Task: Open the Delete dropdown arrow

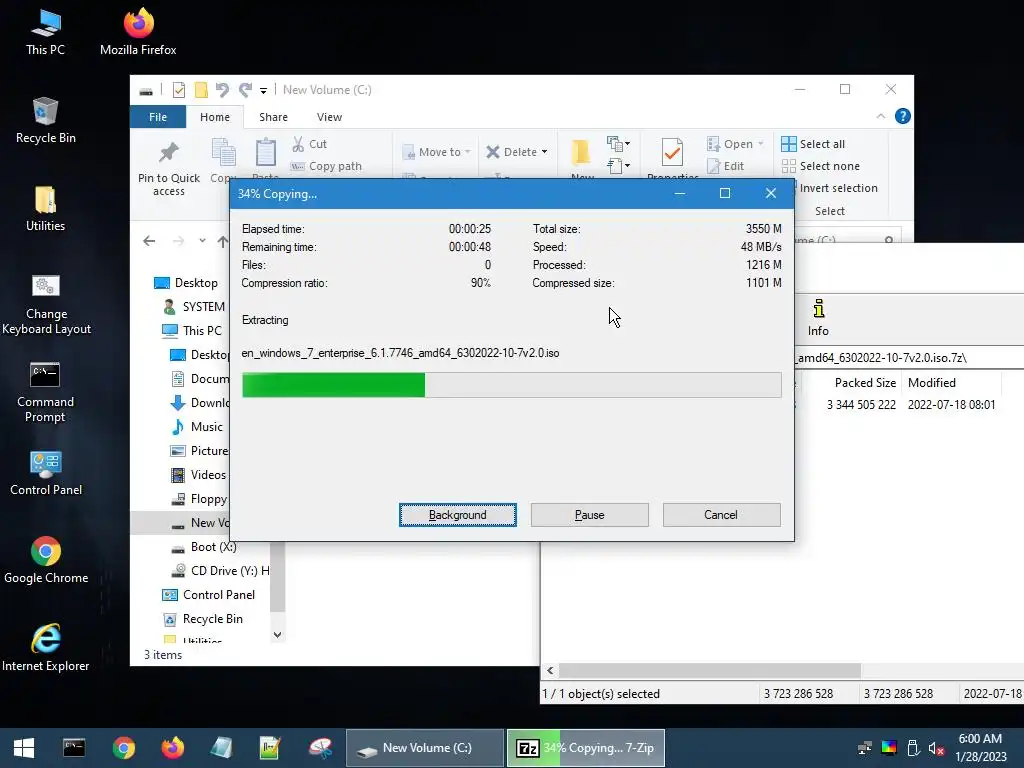Action: coord(544,152)
